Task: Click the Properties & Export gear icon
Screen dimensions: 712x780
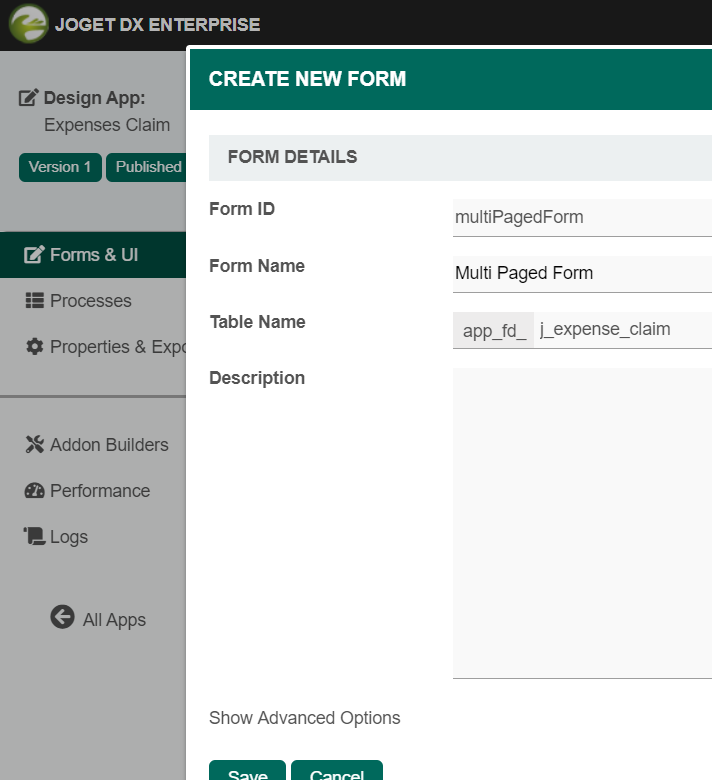Action: tap(35, 347)
